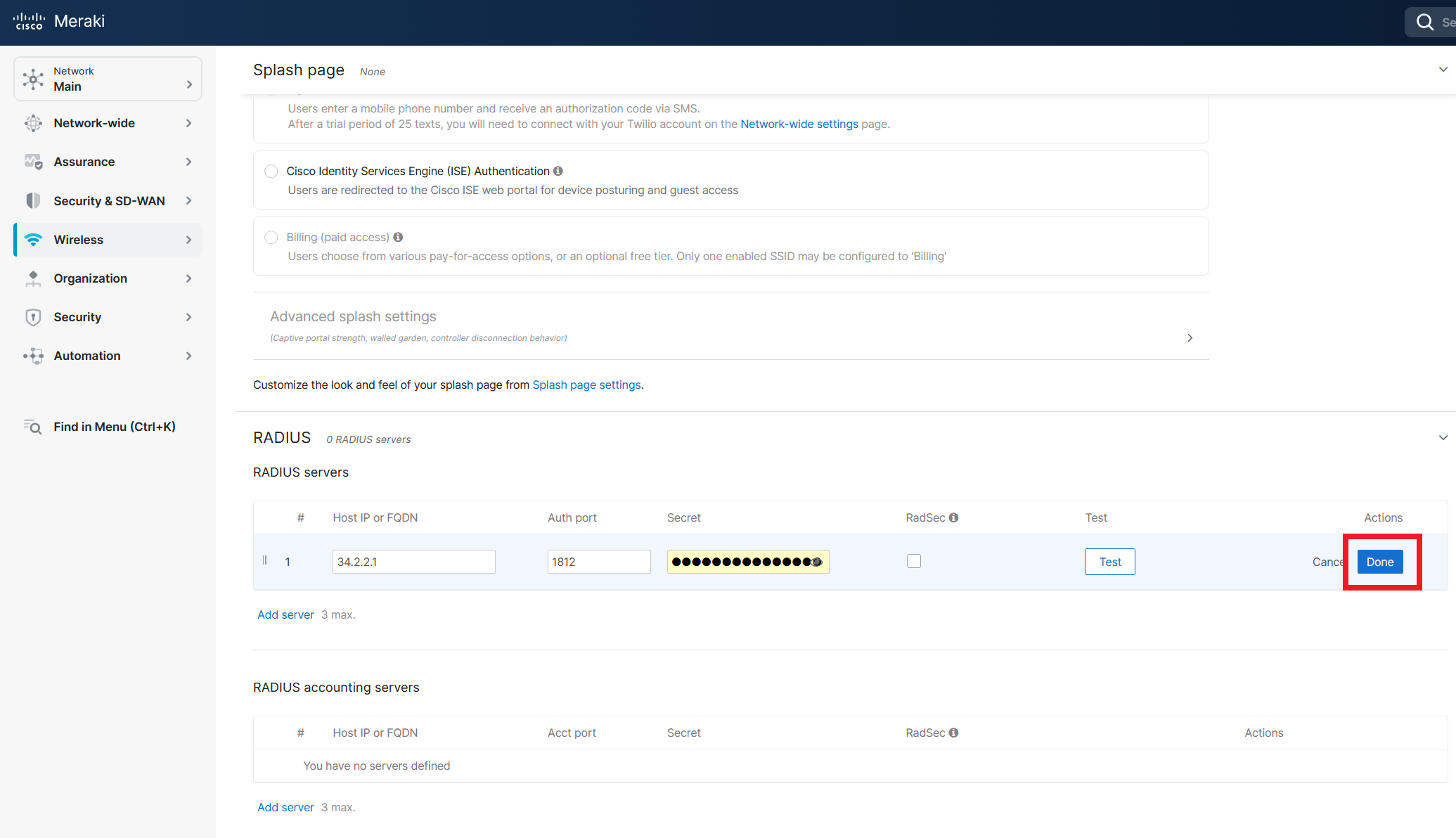This screenshot has width=1456, height=838.
Task: Expand the Assurance menu chevron
Action: coord(188,162)
